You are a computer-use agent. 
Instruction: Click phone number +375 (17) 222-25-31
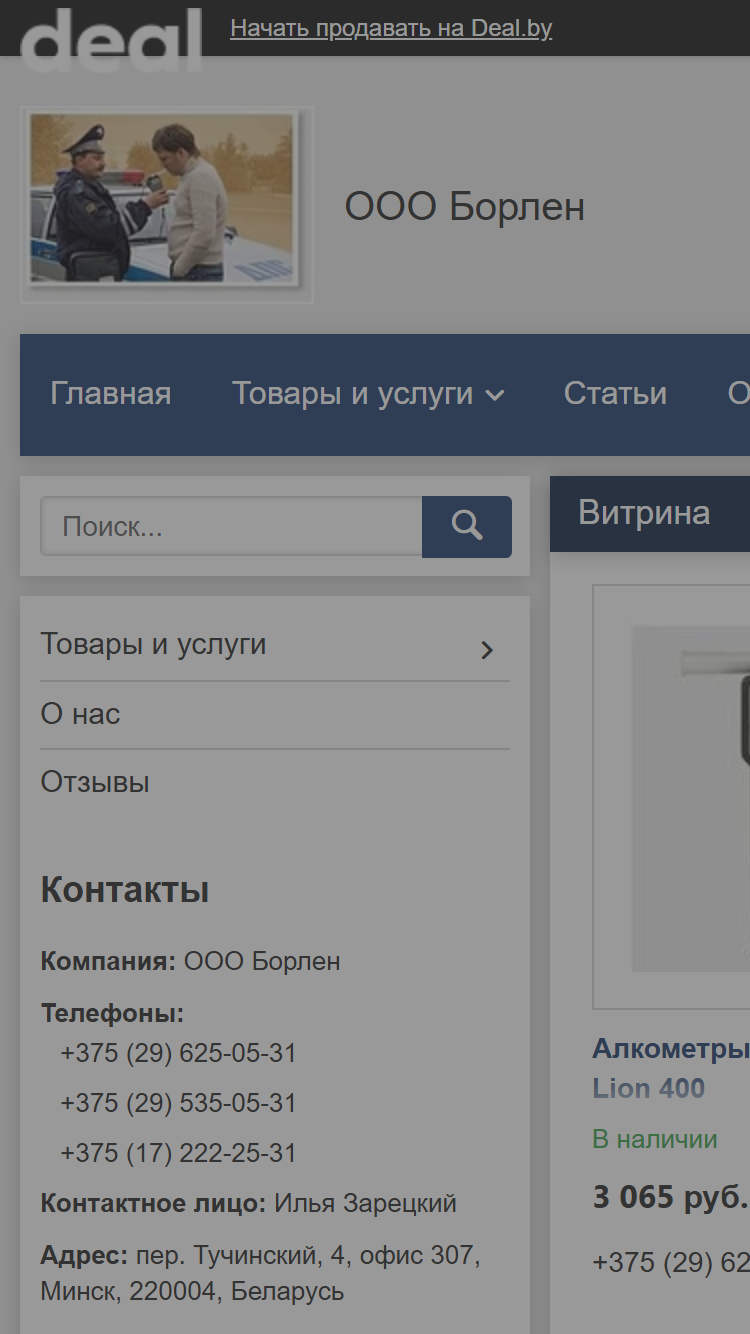click(x=179, y=1153)
